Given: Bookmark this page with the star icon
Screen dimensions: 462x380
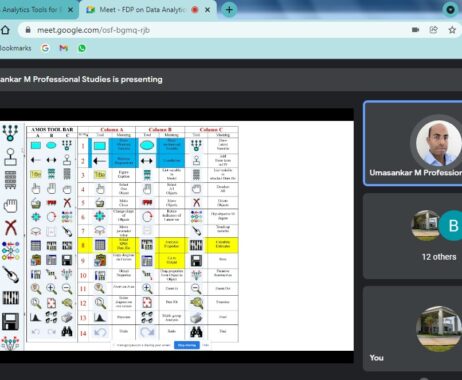Looking at the screenshot, I should click(x=452, y=30).
